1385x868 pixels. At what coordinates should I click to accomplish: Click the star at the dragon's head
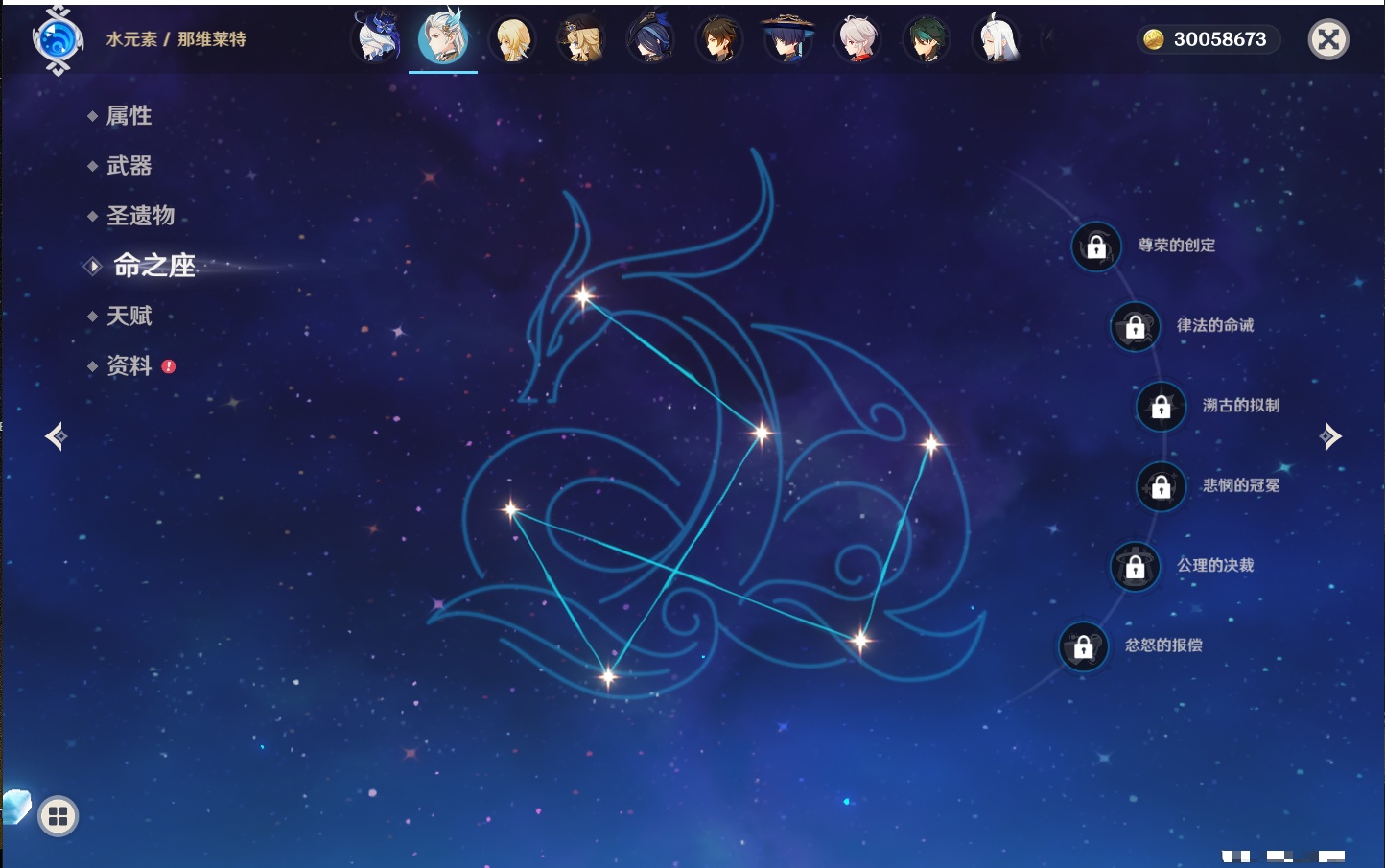click(583, 296)
